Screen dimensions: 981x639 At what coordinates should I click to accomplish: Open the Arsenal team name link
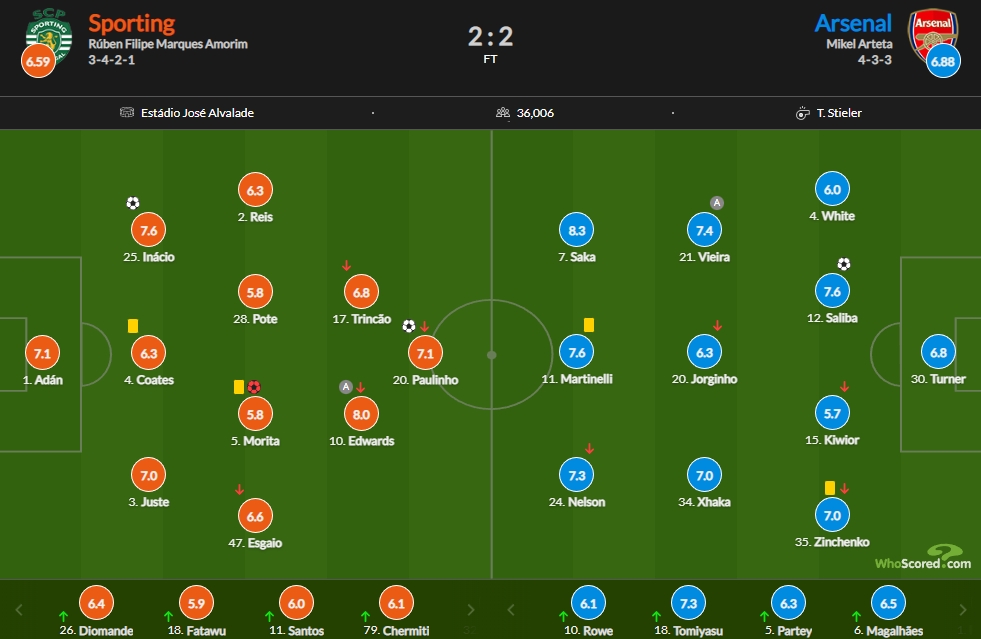853,23
